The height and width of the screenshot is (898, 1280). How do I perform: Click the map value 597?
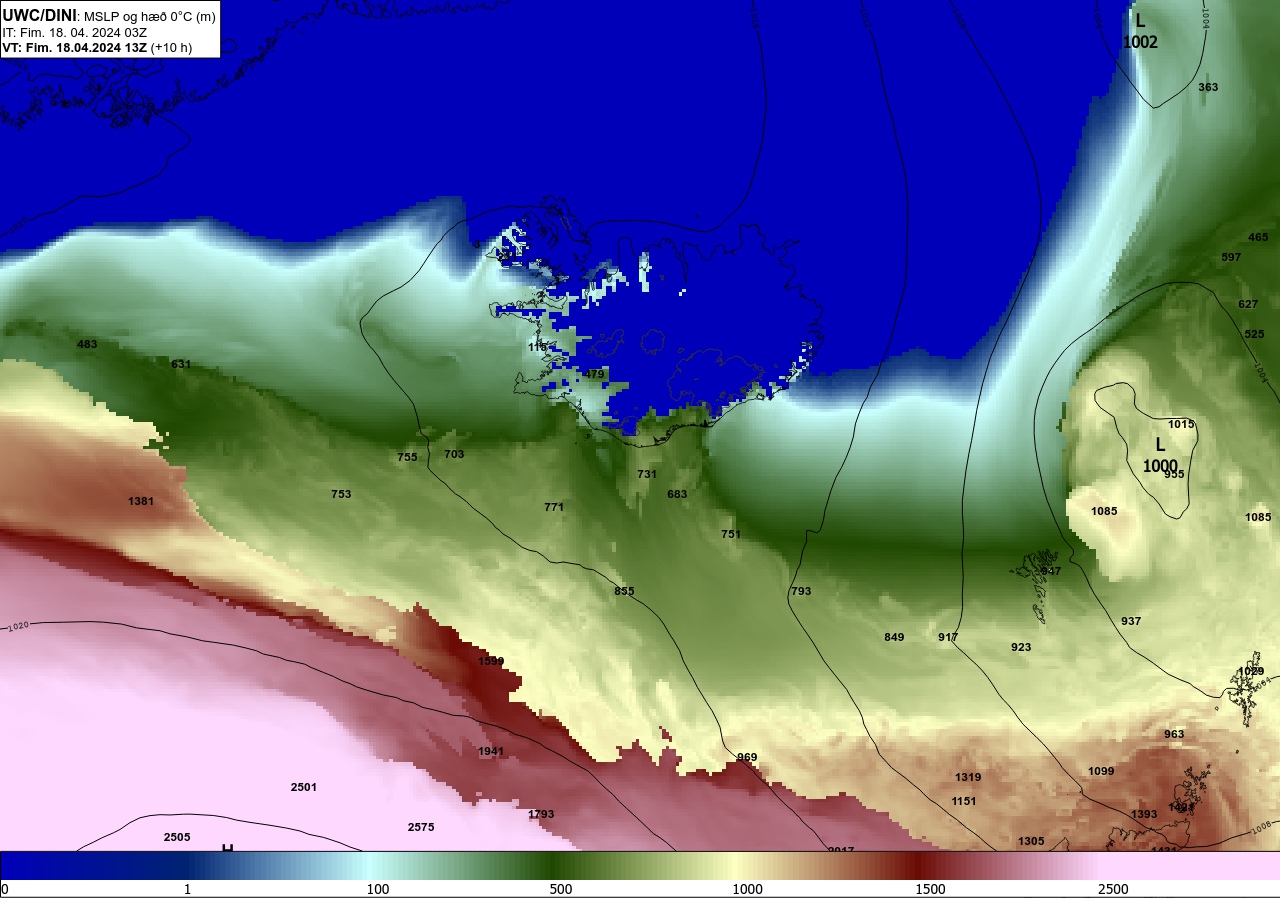click(1231, 257)
